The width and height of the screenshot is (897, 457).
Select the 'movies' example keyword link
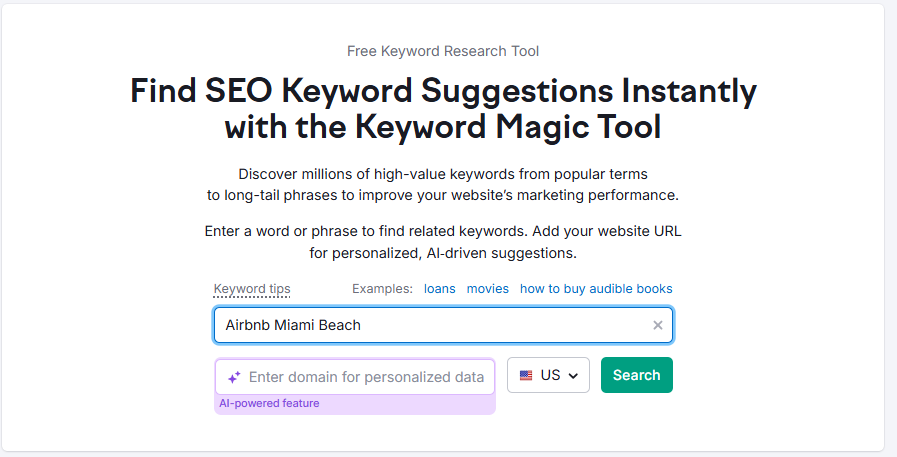click(487, 289)
